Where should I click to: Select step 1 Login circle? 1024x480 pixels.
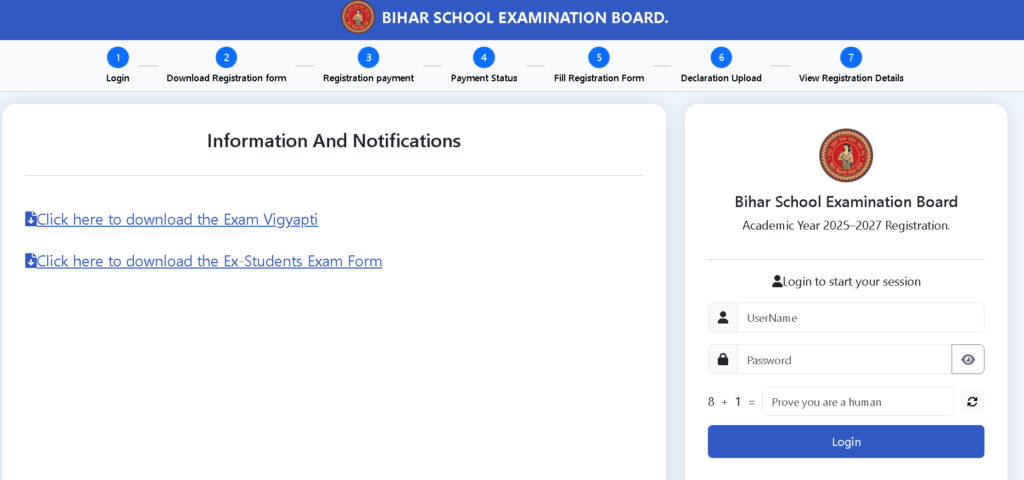pyautogui.click(x=118, y=57)
